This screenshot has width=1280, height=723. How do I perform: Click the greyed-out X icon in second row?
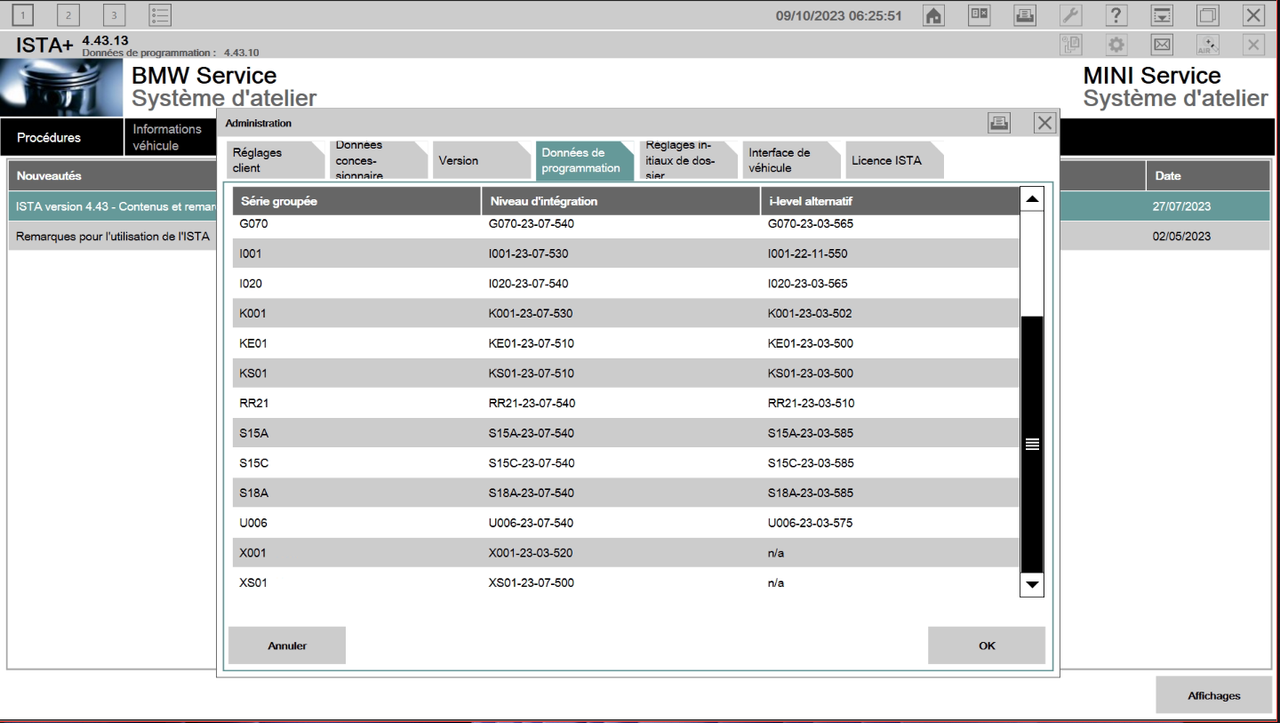tap(1253, 45)
